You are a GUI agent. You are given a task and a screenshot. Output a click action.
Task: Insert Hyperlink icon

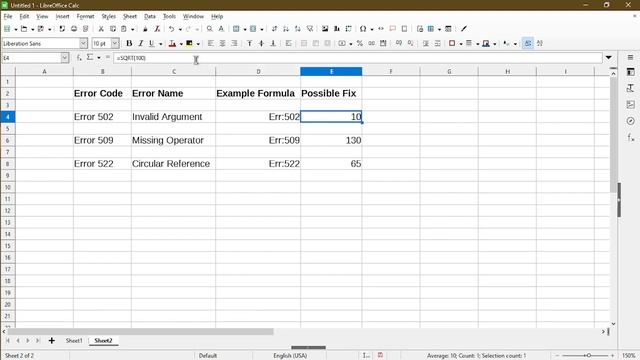tap(381, 29)
